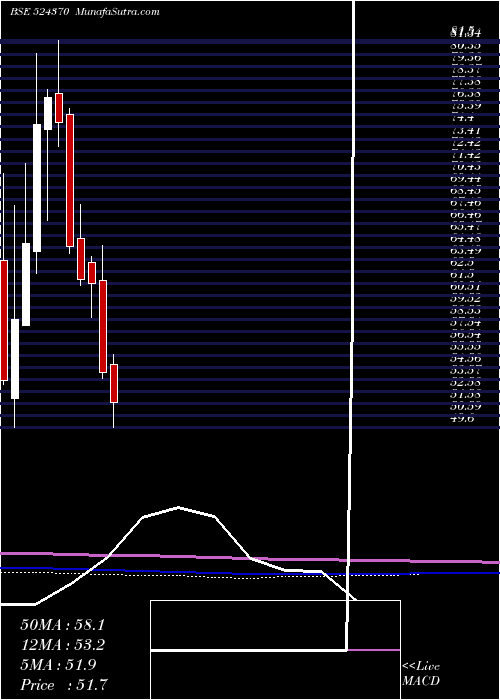
Task: Click the 74.4 price axis label
Action: tap(462, 119)
